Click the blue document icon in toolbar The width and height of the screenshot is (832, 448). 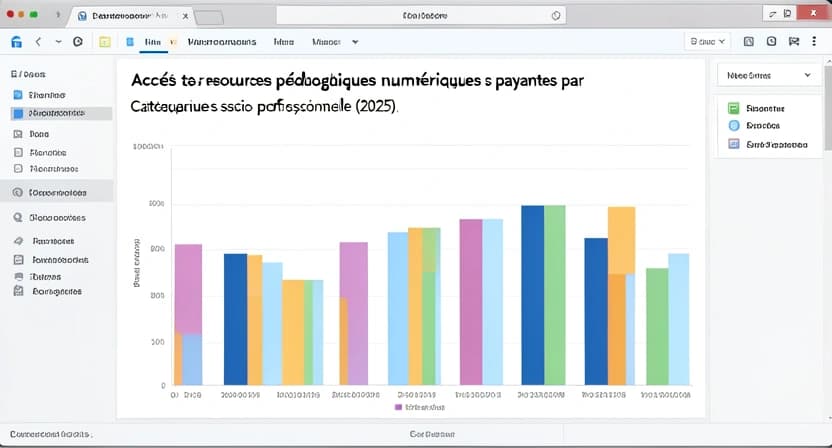click(x=130, y=41)
